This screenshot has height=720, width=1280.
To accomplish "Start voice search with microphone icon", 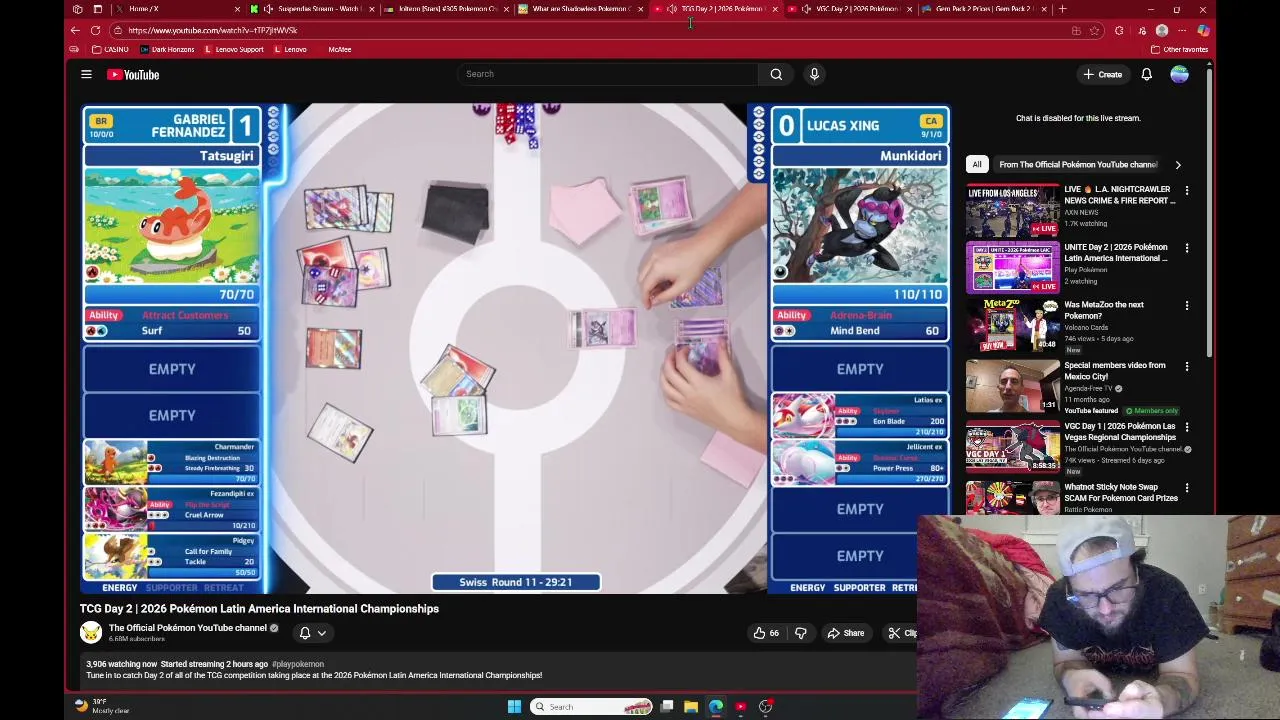I will click(x=814, y=74).
